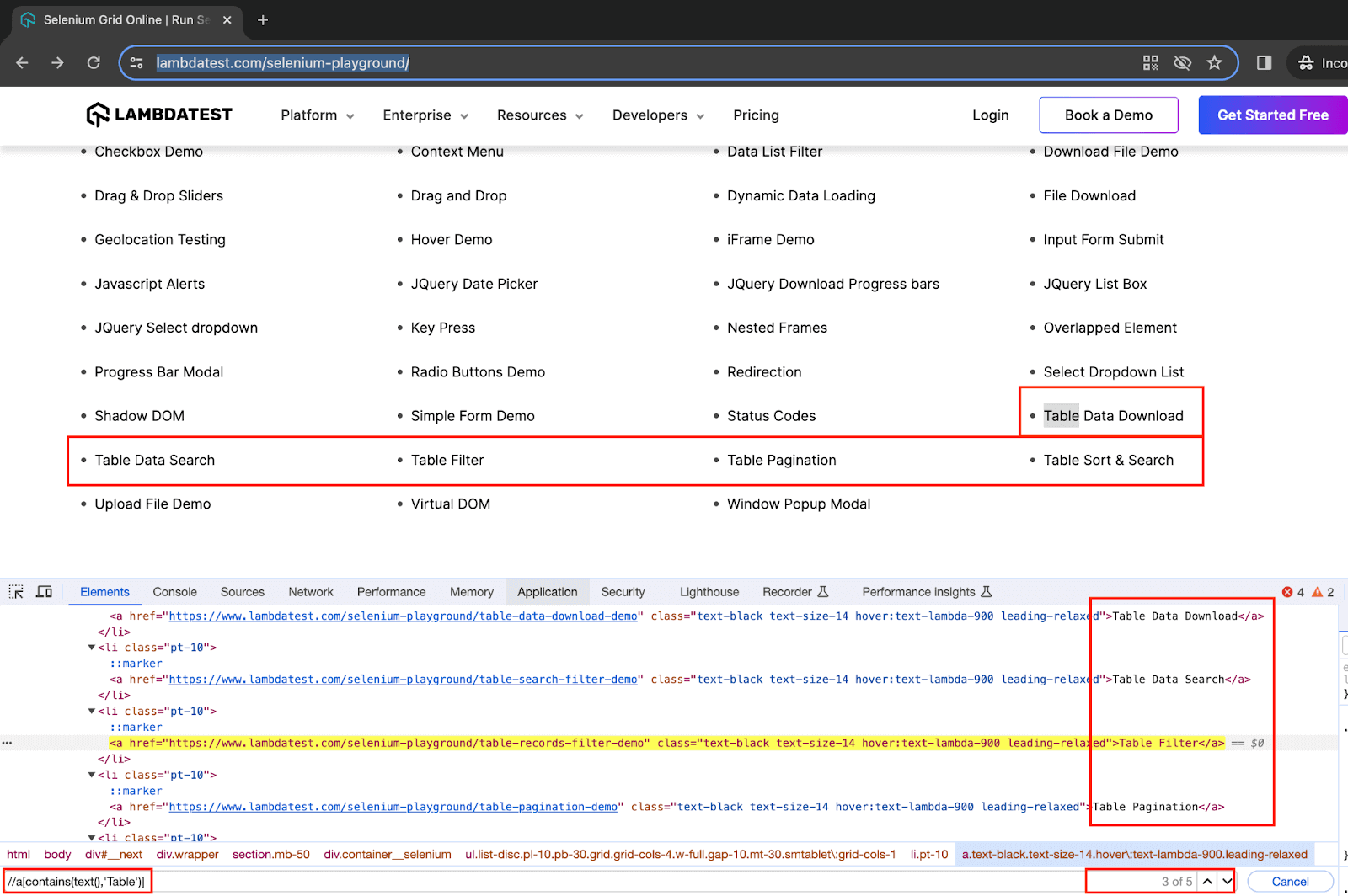Click the Pricing menu link
Viewport: 1348px width, 896px height.
tap(756, 115)
